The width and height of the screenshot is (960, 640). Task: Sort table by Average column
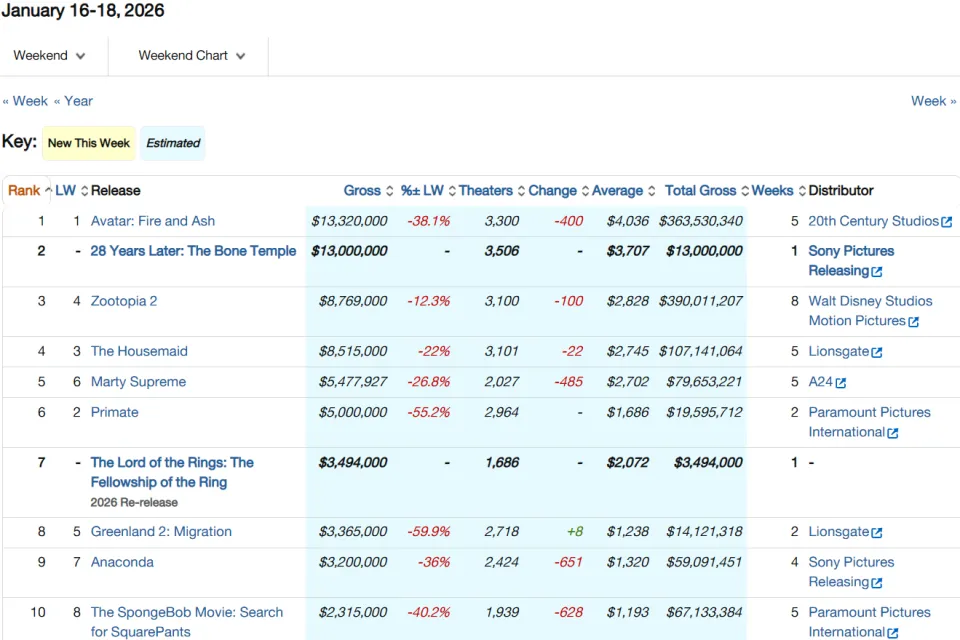[x=623, y=190]
